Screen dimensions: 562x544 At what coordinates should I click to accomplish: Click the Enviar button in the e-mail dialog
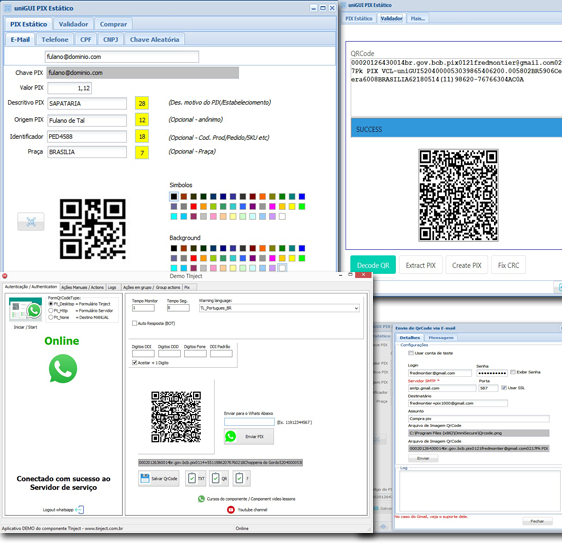(x=423, y=458)
